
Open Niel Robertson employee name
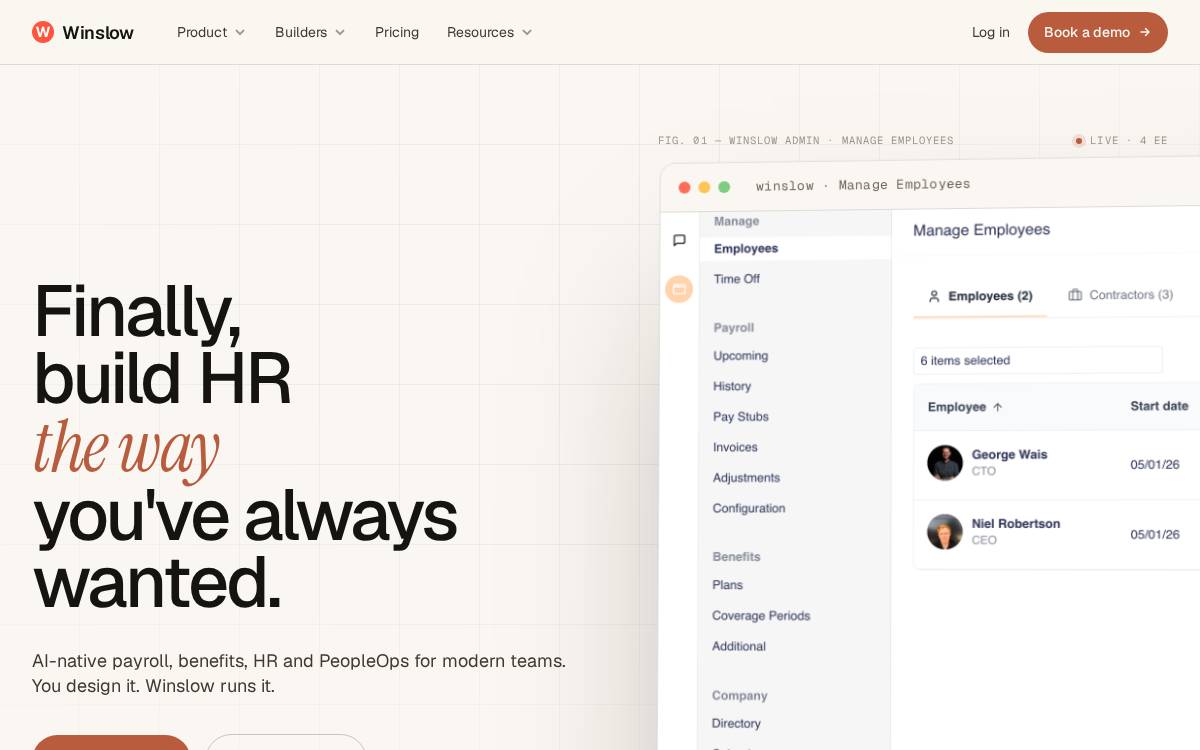pyautogui.click(x=1016, y=523)
